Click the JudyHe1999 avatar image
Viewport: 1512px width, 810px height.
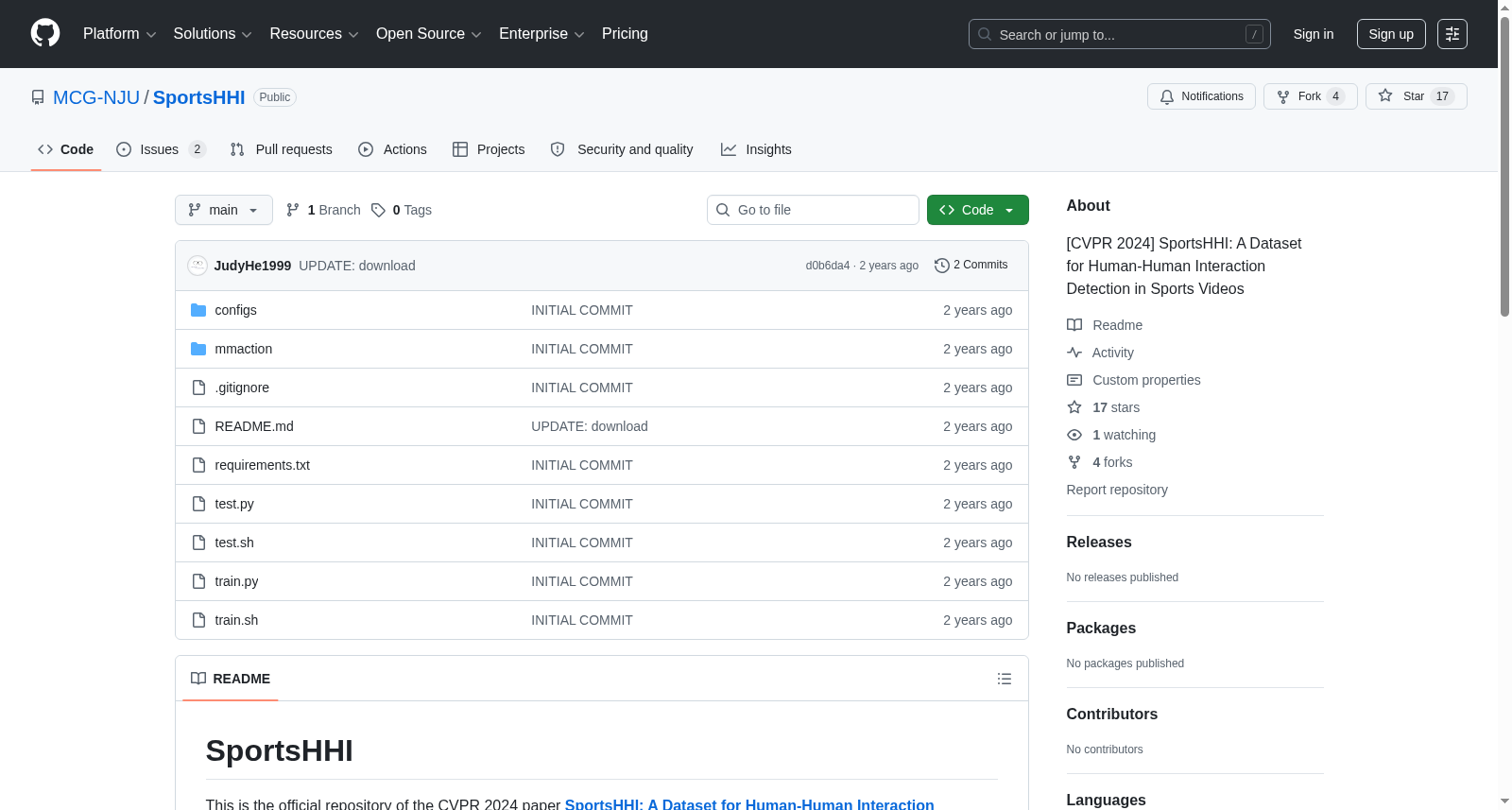click(198, 266)
